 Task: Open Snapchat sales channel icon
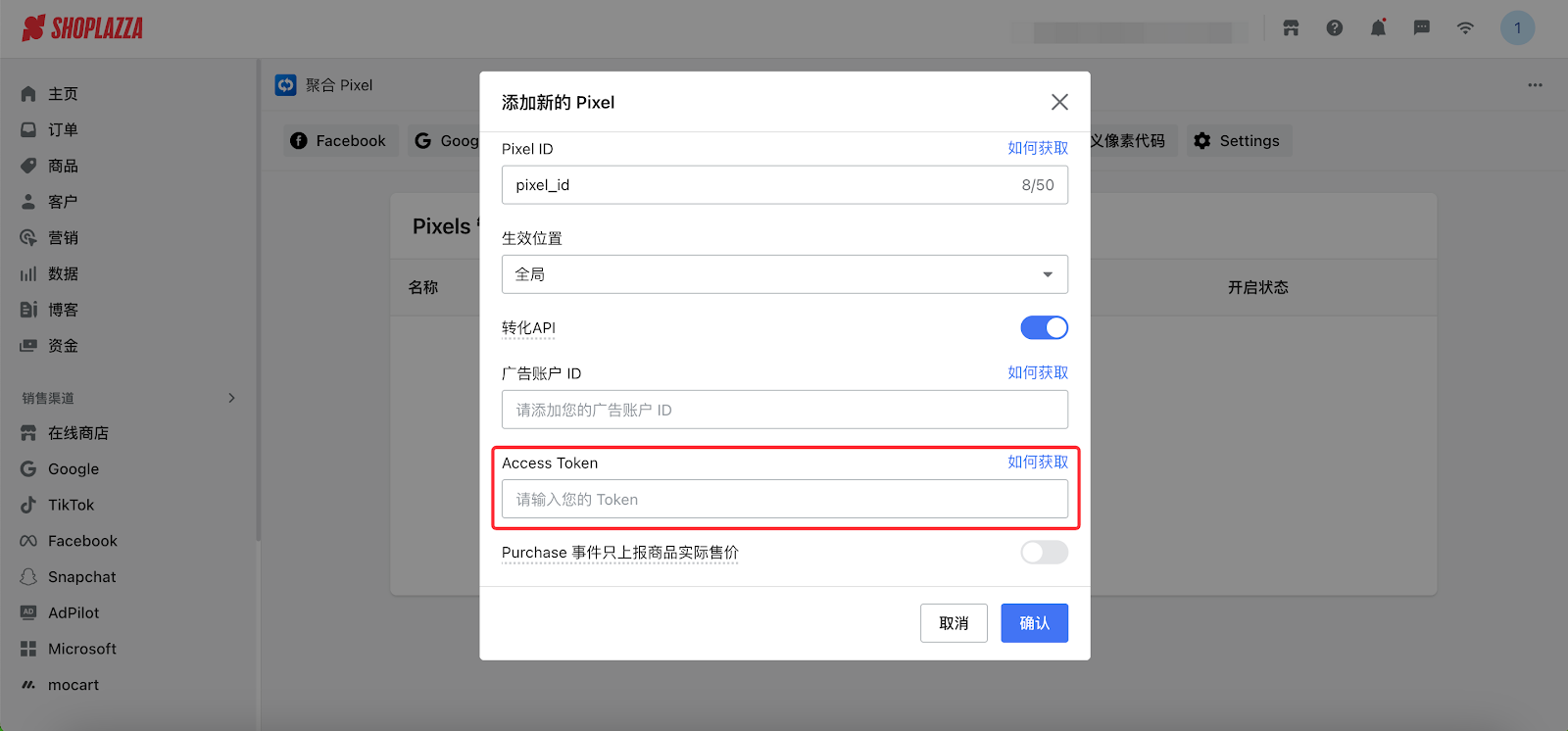click(28, 577)
